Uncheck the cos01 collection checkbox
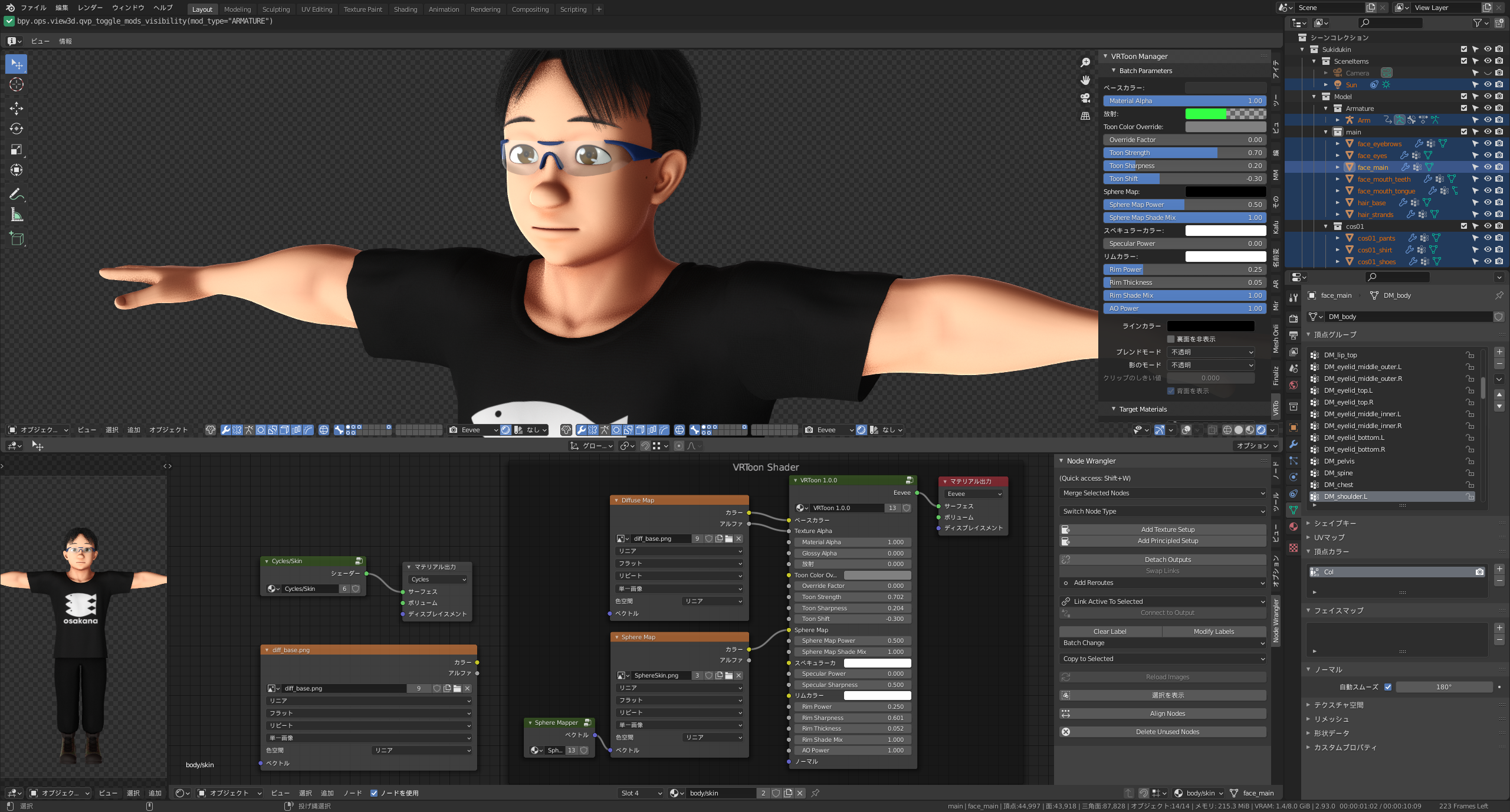Image resolution: width=1510 pixels, height=812 pixels. click(1463, 226)
